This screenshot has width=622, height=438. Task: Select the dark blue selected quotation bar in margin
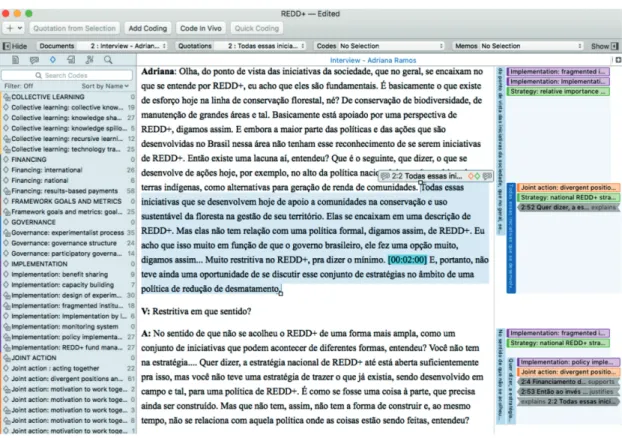(511, 238)
